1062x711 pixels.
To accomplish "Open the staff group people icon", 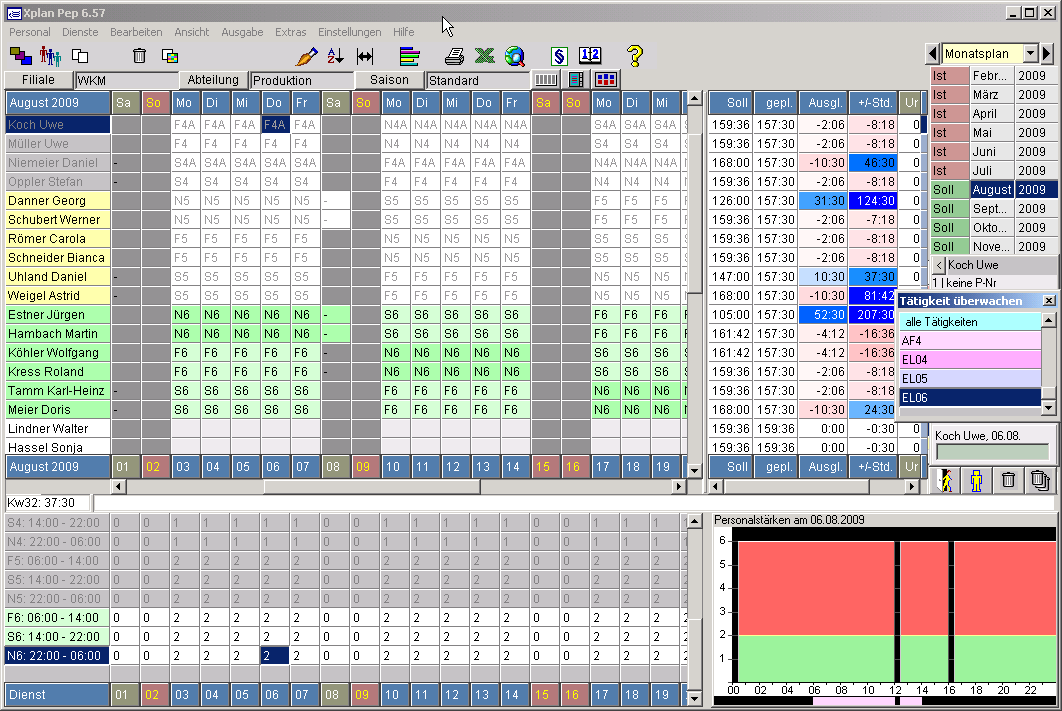I will [x=50, y=56].
